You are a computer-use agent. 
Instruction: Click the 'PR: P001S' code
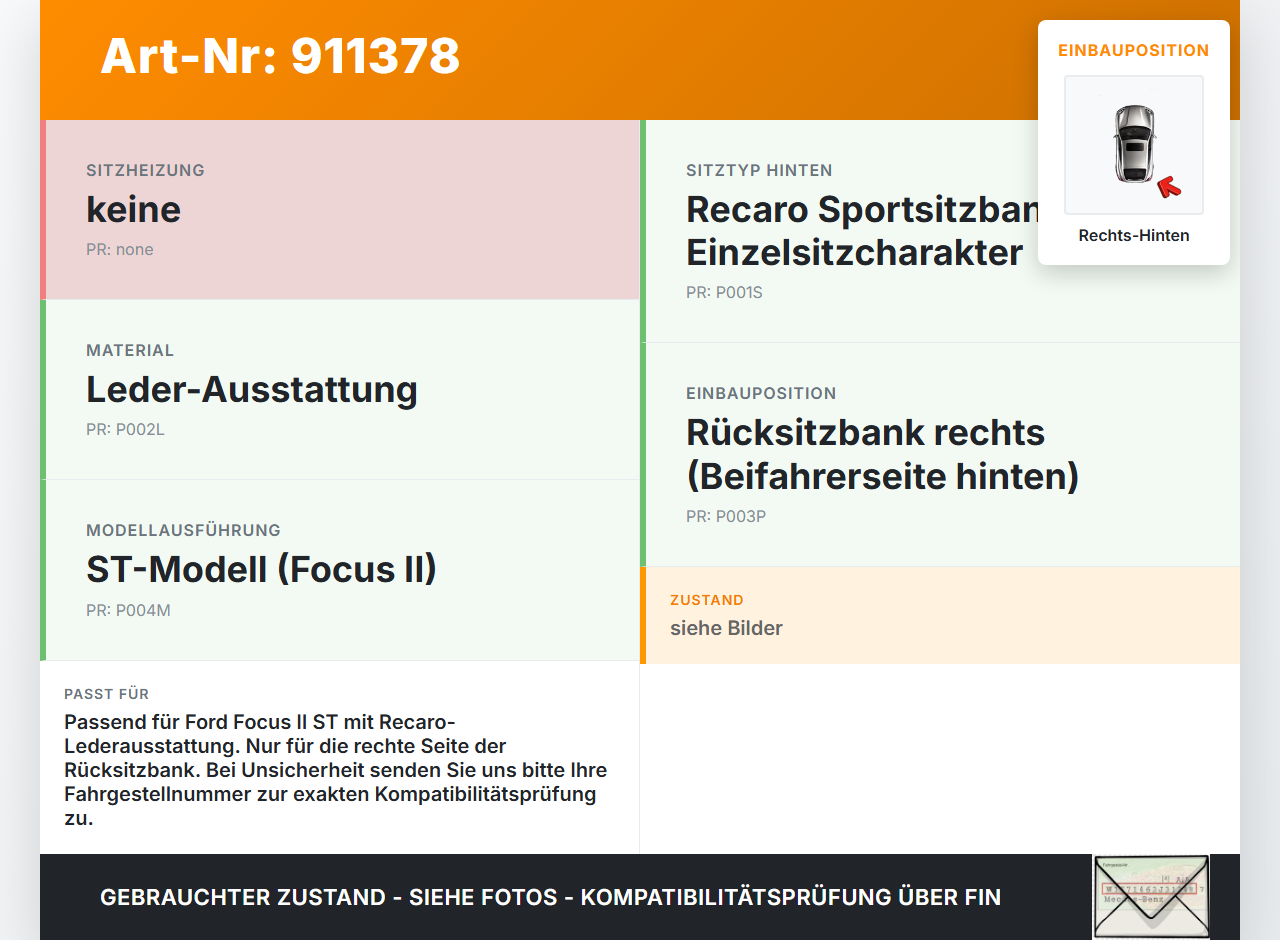coord(724,293)
